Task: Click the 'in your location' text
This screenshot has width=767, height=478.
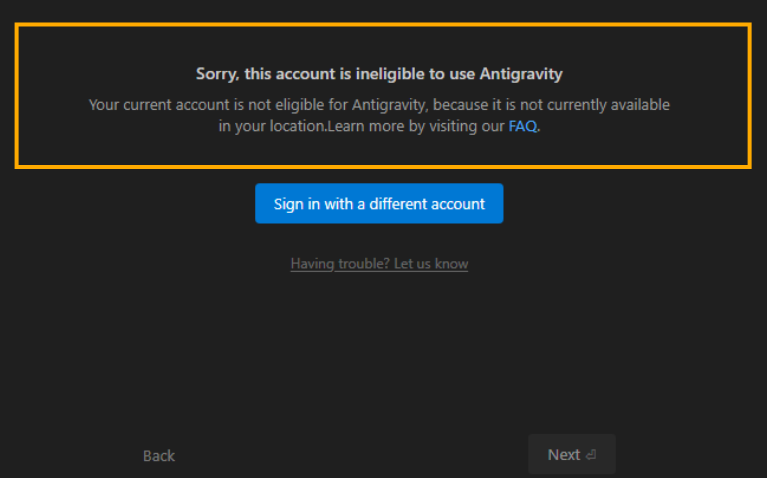Action: 273,127
